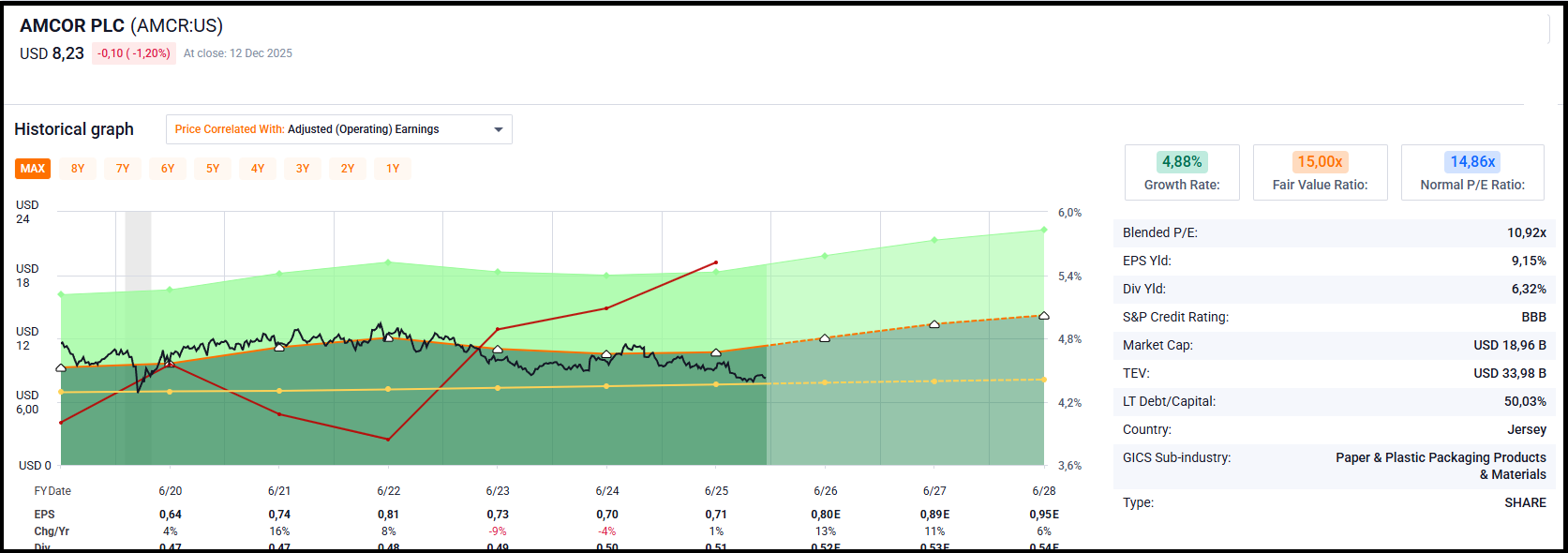Select the 2Y time range
The height and width of the screenshot is (553, 1568).
pyautogui.click(x=348, y=169)
